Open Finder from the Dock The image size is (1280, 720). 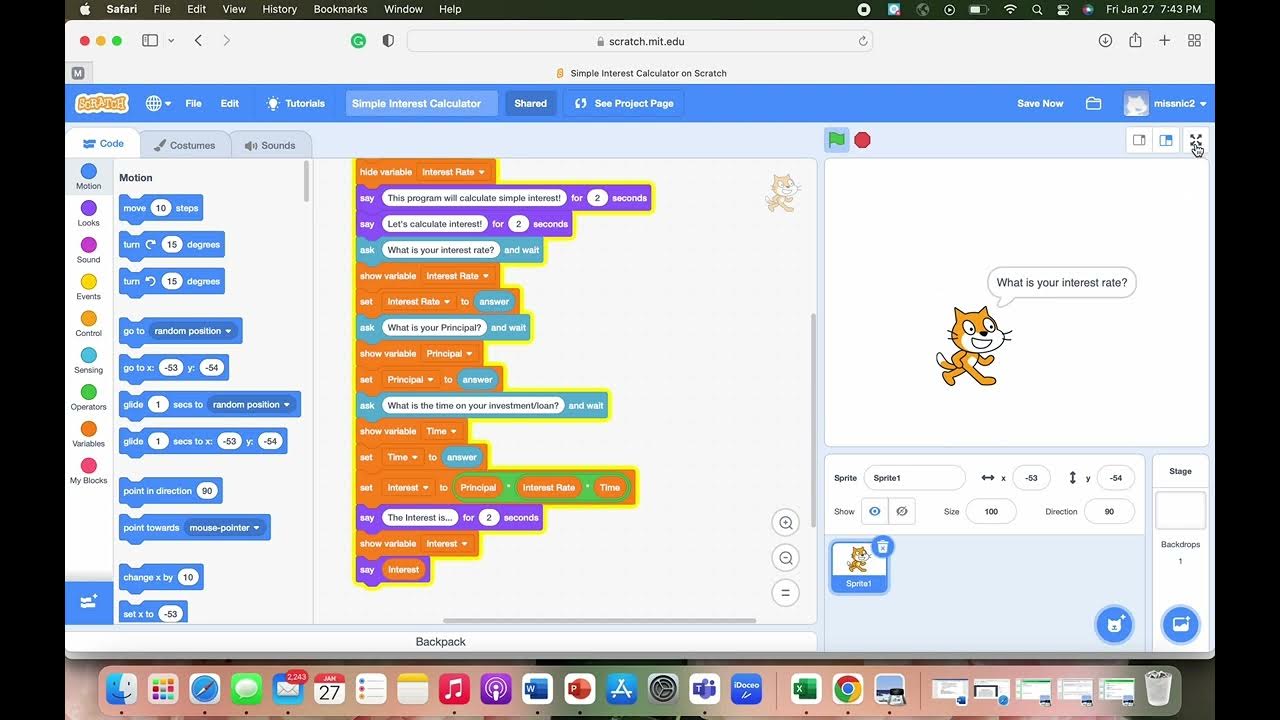(x=121, y=688)
